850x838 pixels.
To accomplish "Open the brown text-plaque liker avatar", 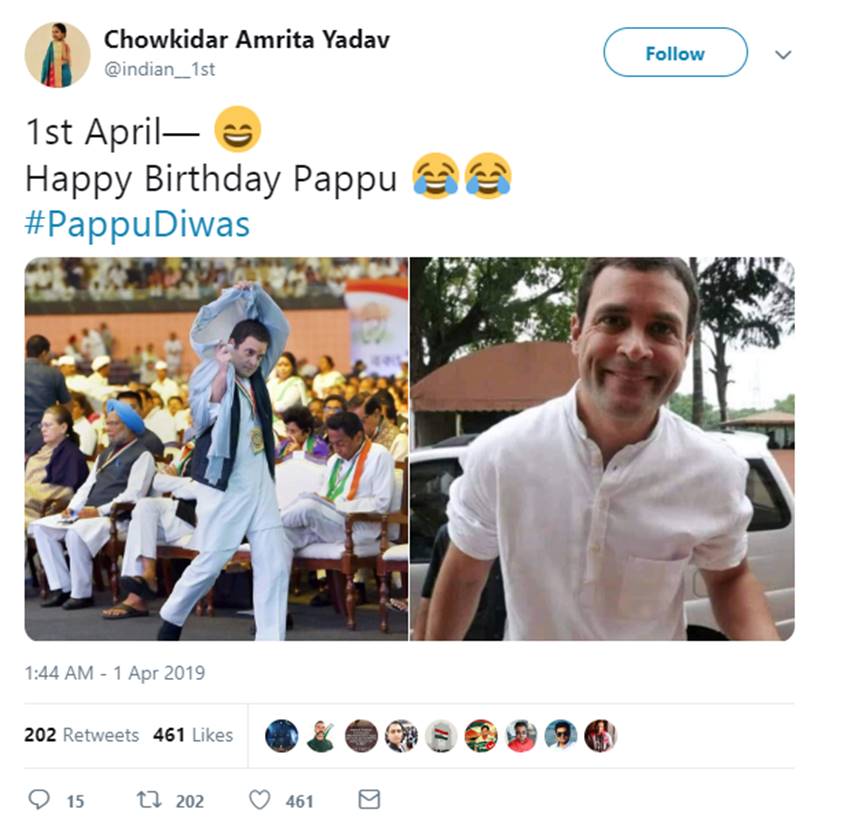I will (361, 735).
